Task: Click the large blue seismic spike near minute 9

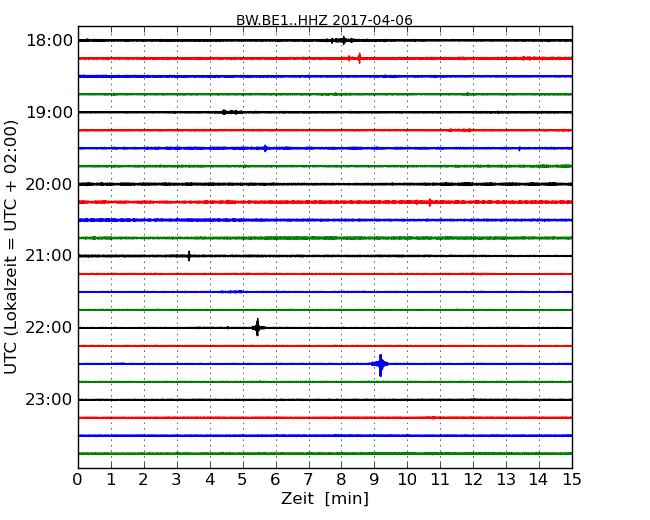Action: [381, 364]
